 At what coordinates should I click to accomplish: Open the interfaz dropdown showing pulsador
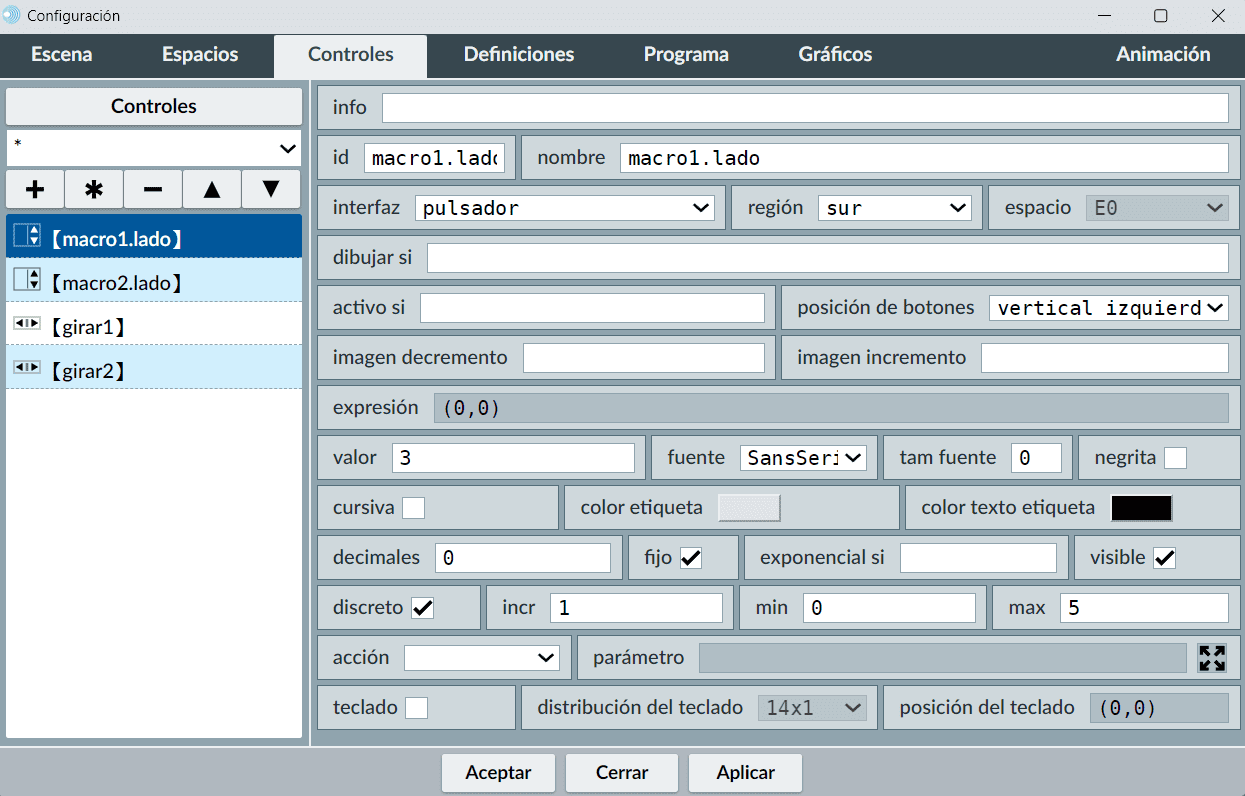click(x=564, y=208)
